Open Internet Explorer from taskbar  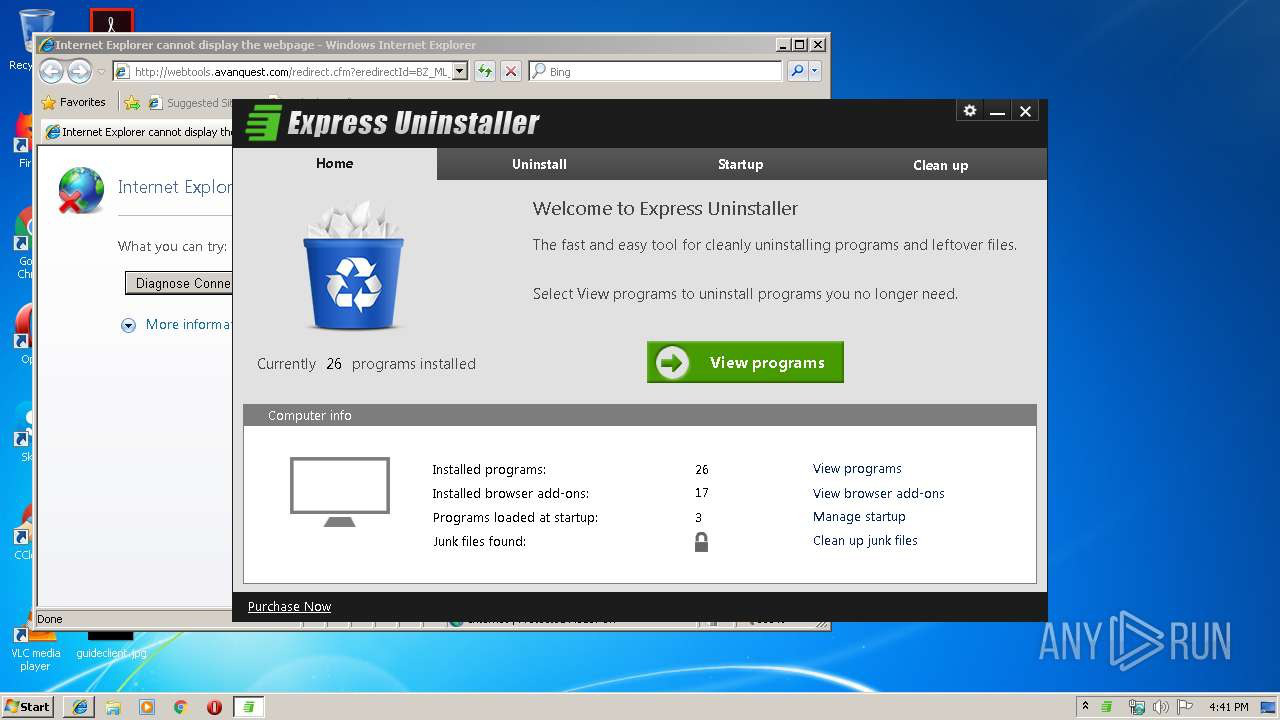click(79, 707)
